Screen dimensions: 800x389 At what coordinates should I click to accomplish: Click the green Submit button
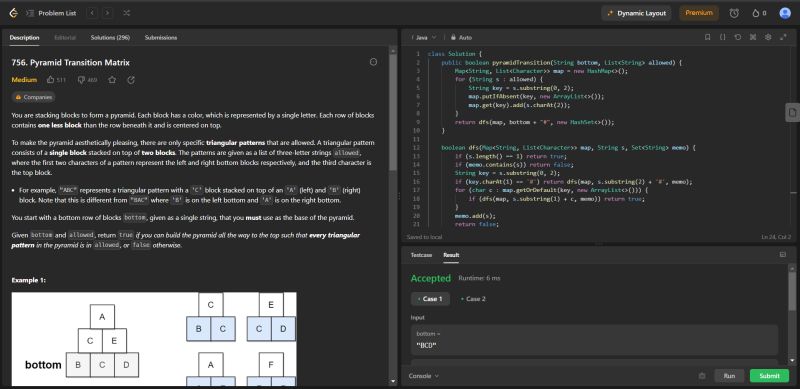769,376
